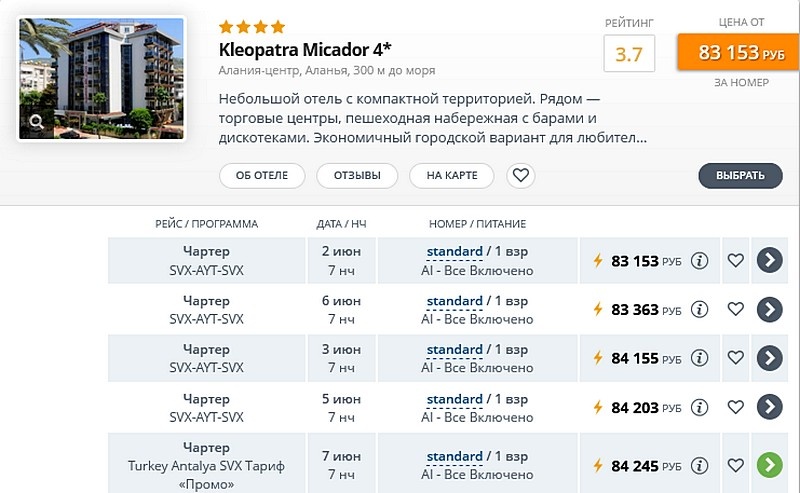Image resolution: width=800 pixels, height=493 pixels.
Task: Go to the 2 июн tour arrow
Action: [769, 261]
